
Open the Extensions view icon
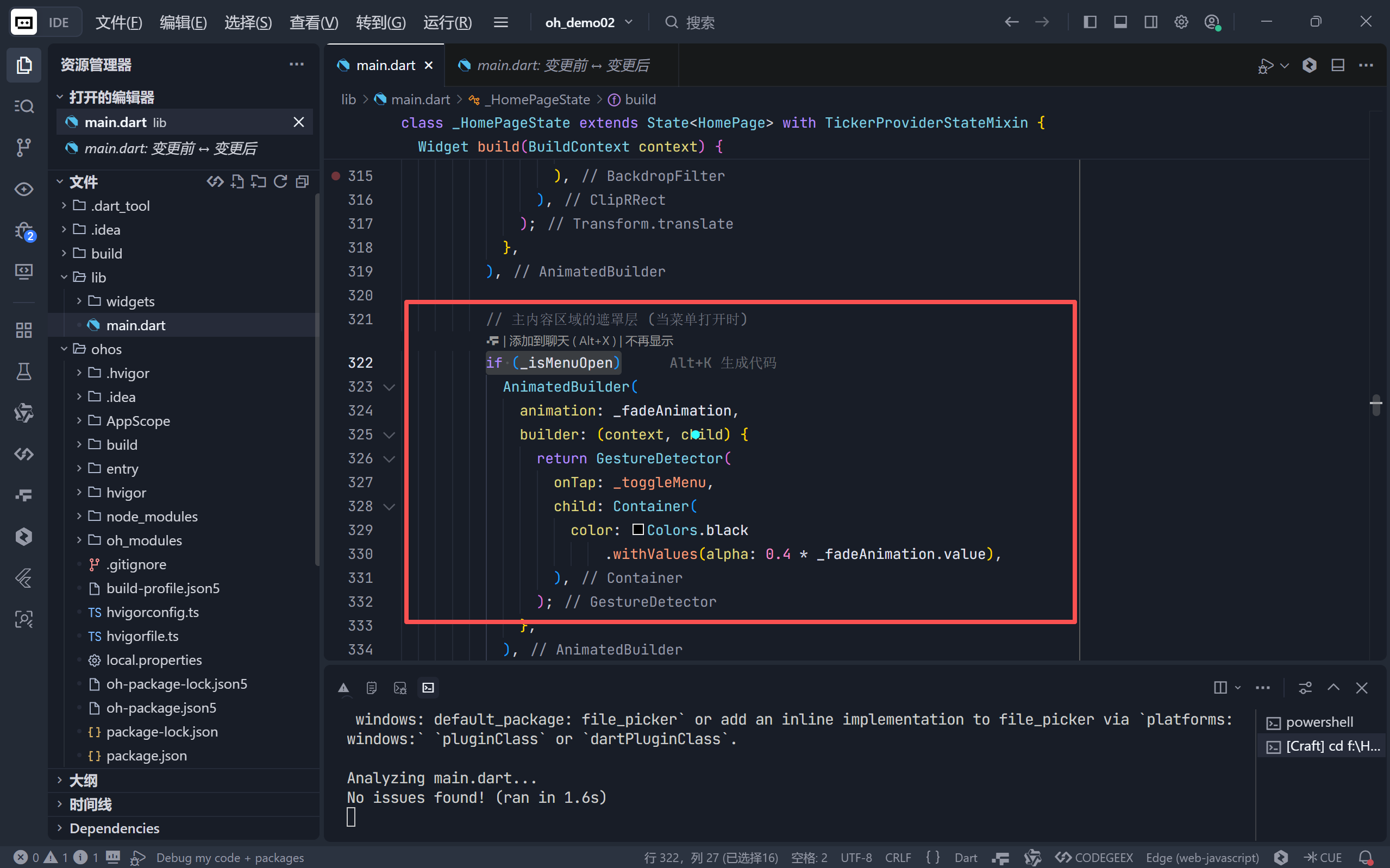[x=23, y=330]
